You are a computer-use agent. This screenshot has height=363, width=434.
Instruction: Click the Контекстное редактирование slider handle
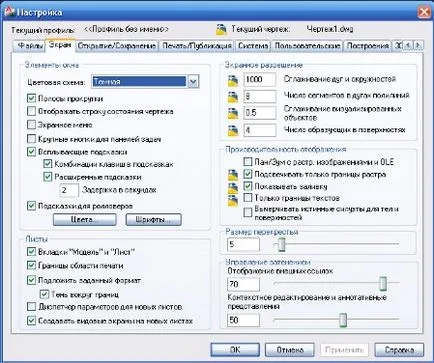click(343, 320)
